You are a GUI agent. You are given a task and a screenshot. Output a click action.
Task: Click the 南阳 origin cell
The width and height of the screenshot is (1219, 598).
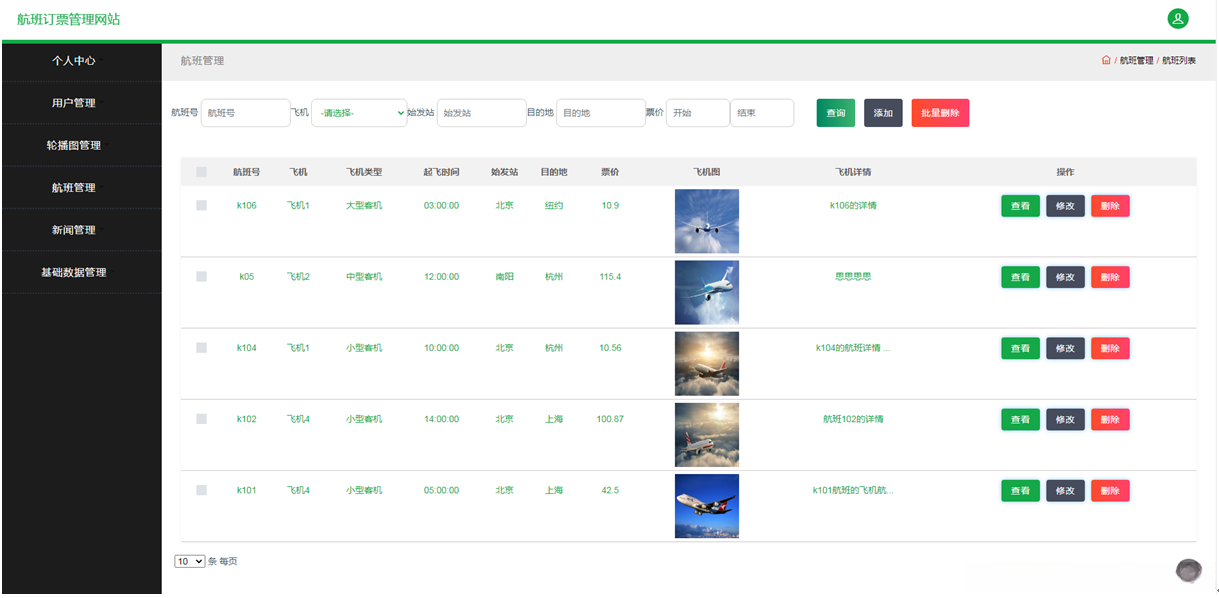coord(504,276)
